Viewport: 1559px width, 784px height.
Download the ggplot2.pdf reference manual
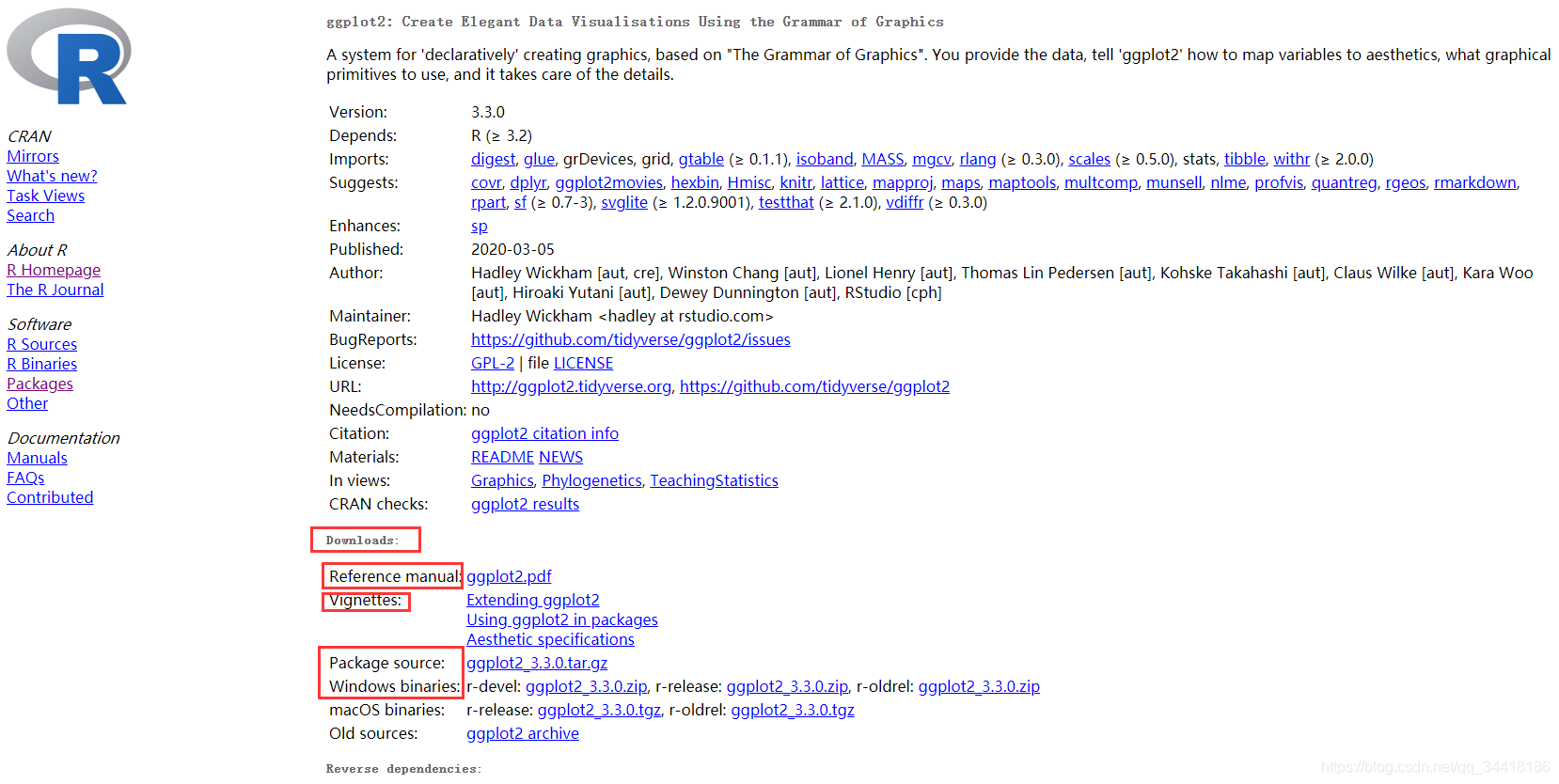point(509,576)
